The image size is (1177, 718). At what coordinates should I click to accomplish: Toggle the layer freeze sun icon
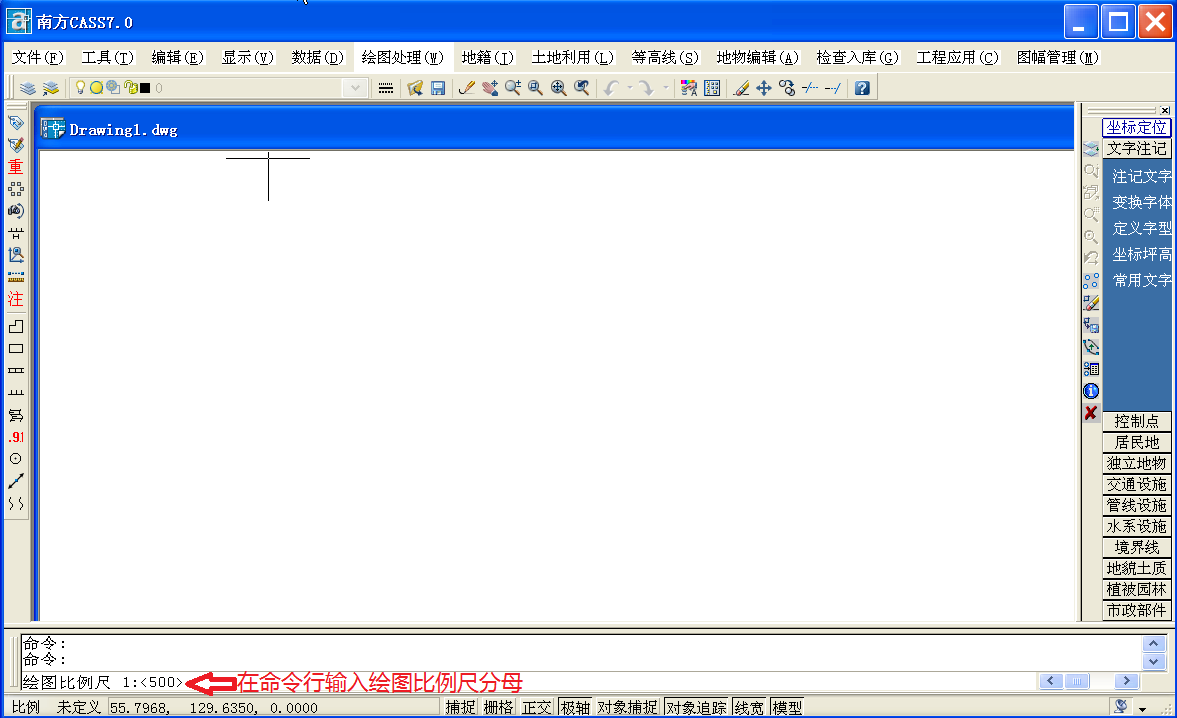coord(96,87)
